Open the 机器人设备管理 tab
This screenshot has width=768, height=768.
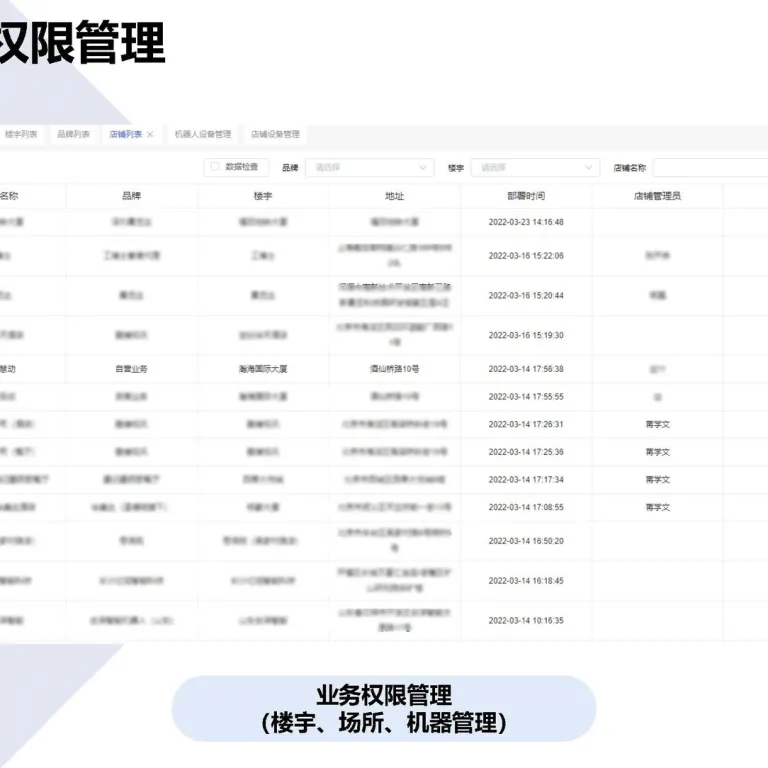point(203,134)
